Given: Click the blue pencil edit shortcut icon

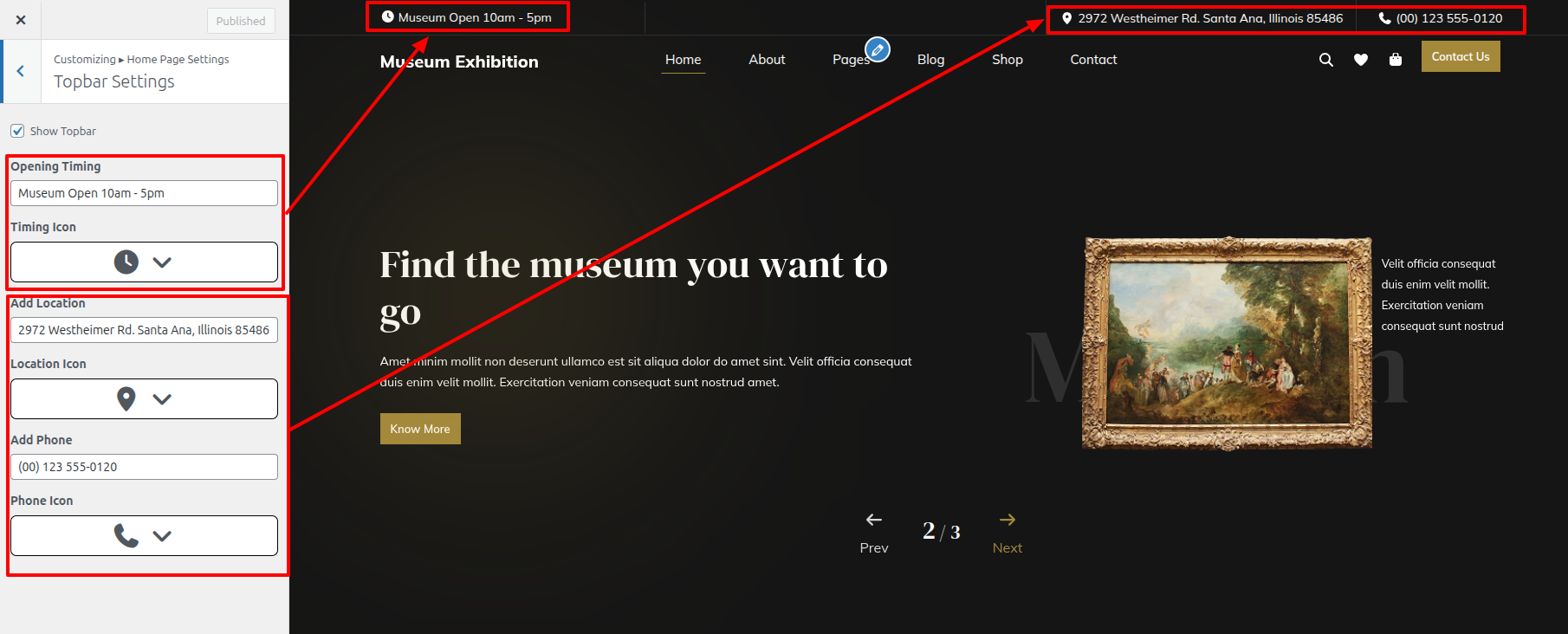Looking at the screenshot, I should pos(878,50).
